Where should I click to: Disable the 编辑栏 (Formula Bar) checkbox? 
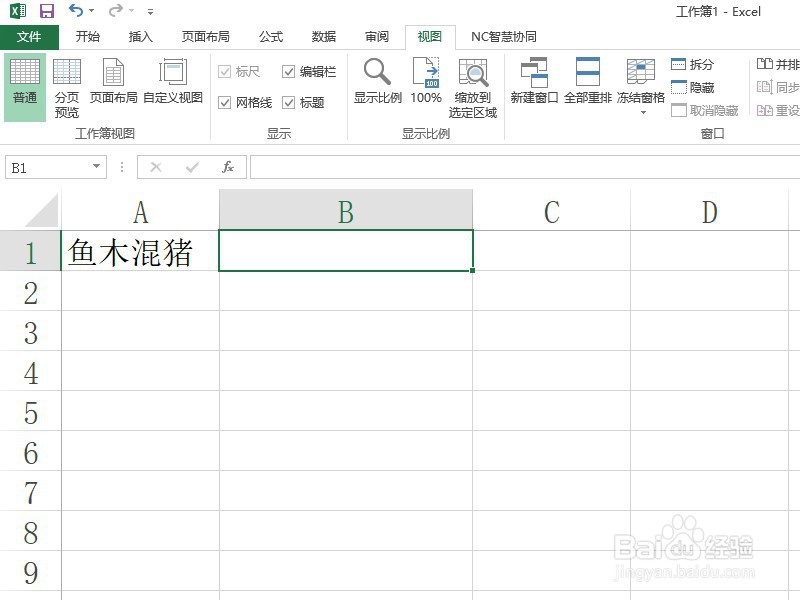pos(288,71)
